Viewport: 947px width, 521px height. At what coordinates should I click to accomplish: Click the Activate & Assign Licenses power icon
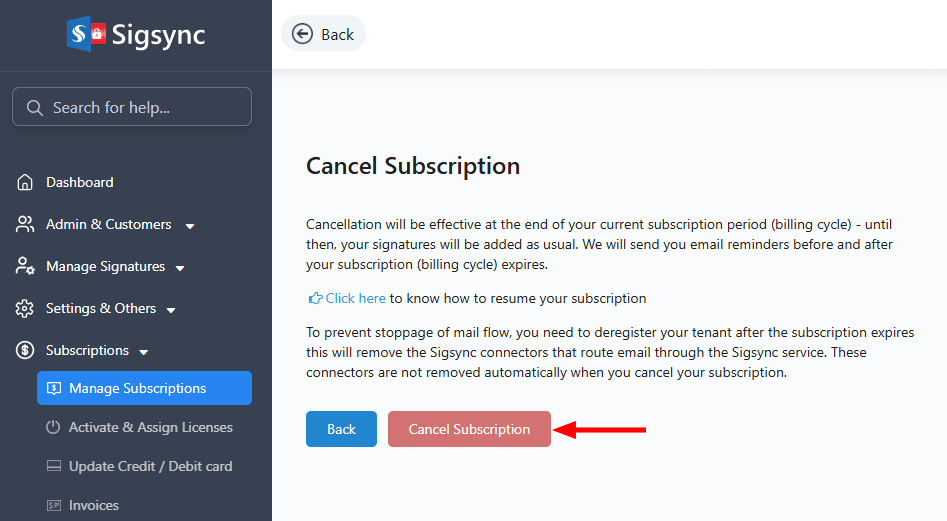(x=54, y=428)
